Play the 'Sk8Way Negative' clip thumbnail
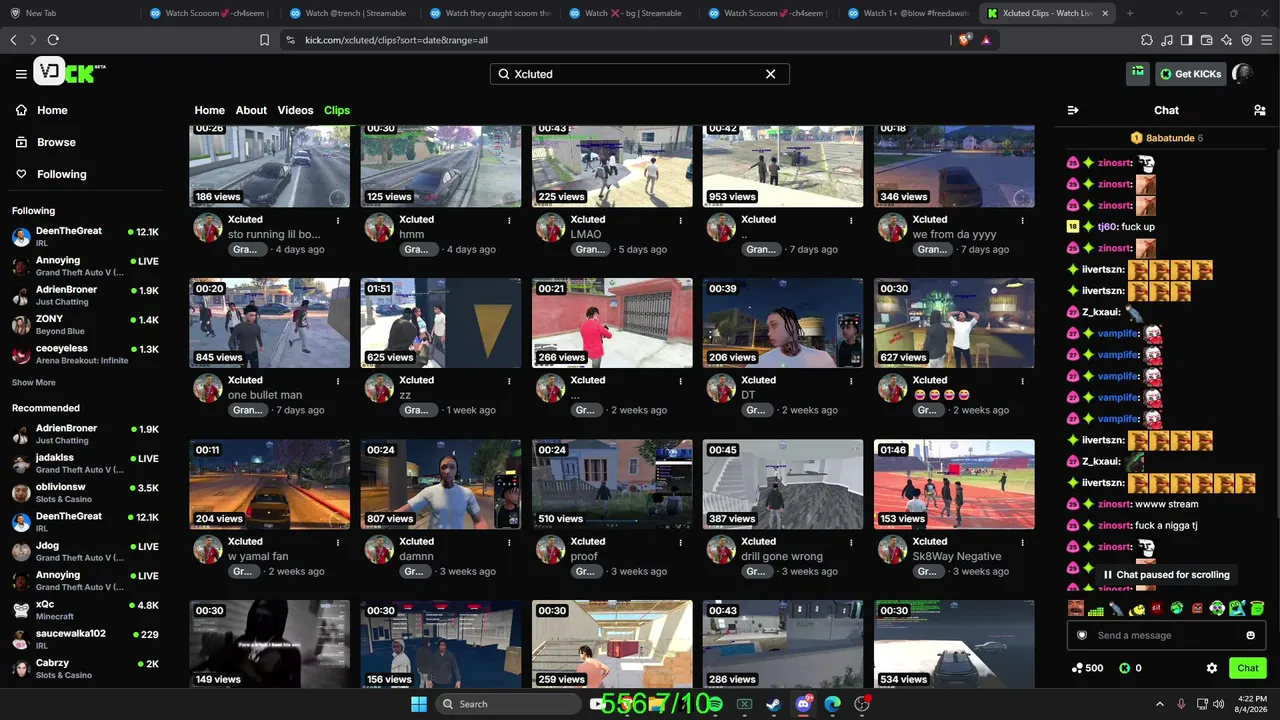This screenshot has height=720, width=1280. point(954,484)
